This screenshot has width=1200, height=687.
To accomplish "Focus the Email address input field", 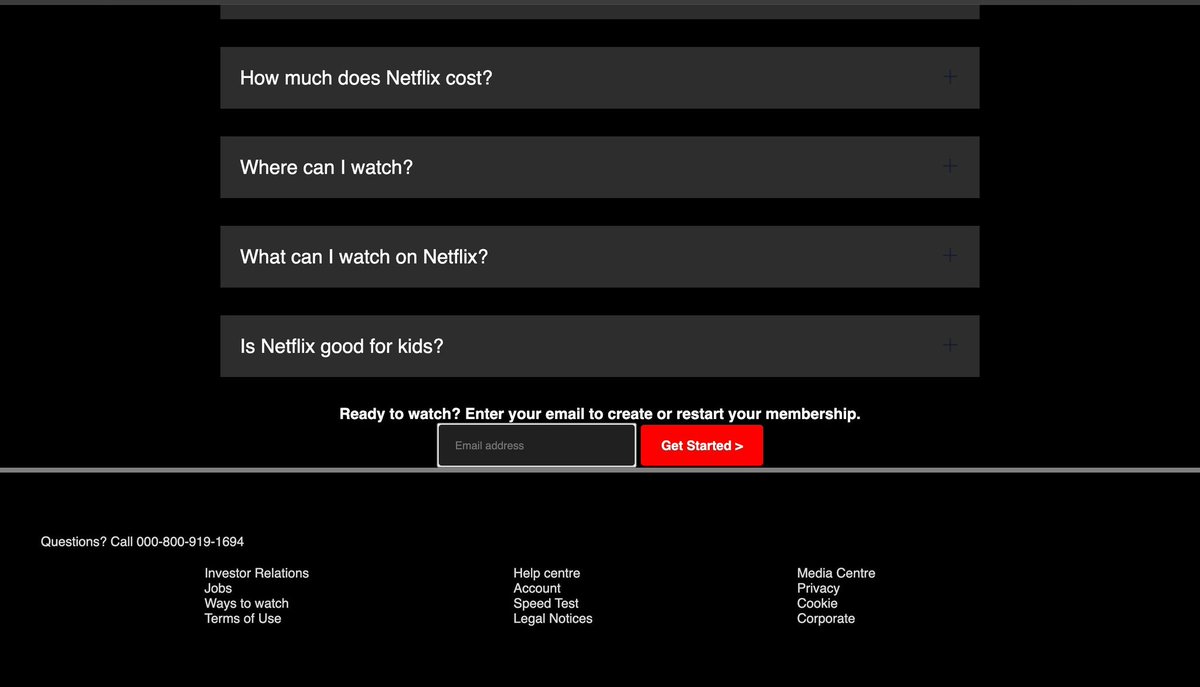I will 536,445.
